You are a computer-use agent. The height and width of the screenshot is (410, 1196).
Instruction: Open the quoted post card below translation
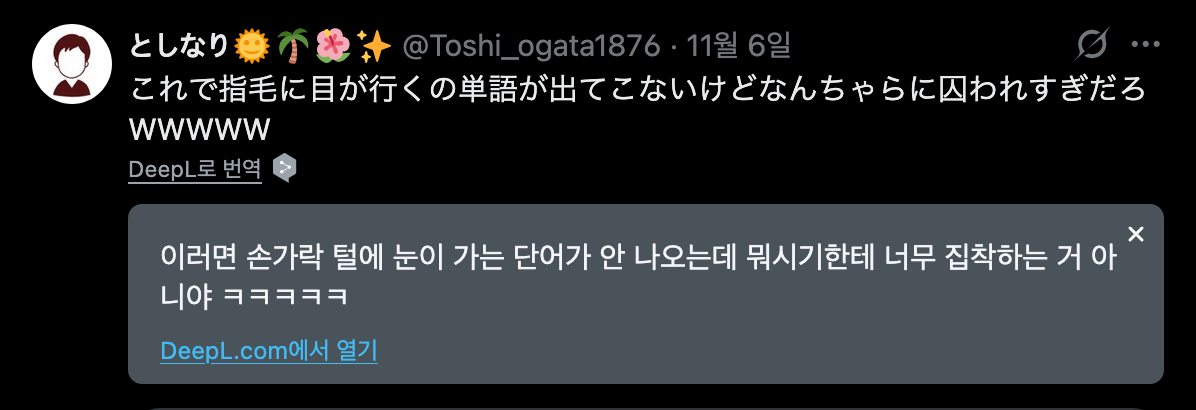(x=645, y=408)
